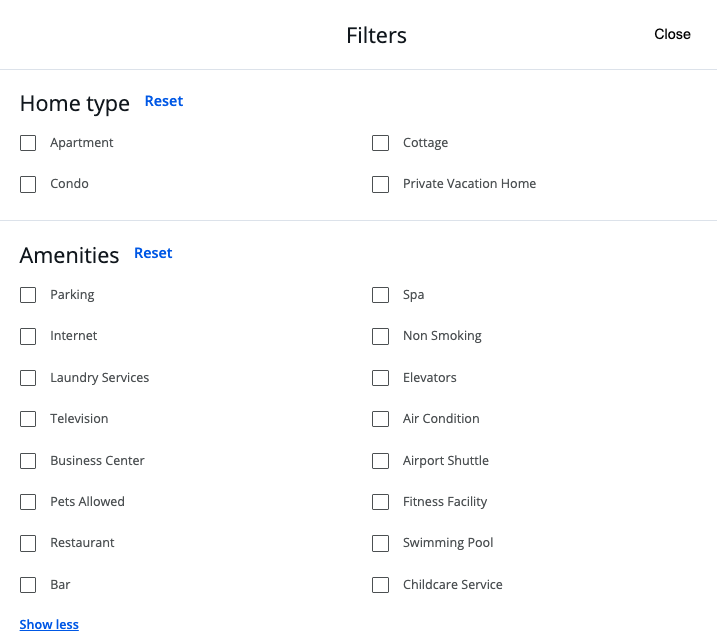Check the Apartment home type
Screen dimensions: 717x641
coord(28,143)
